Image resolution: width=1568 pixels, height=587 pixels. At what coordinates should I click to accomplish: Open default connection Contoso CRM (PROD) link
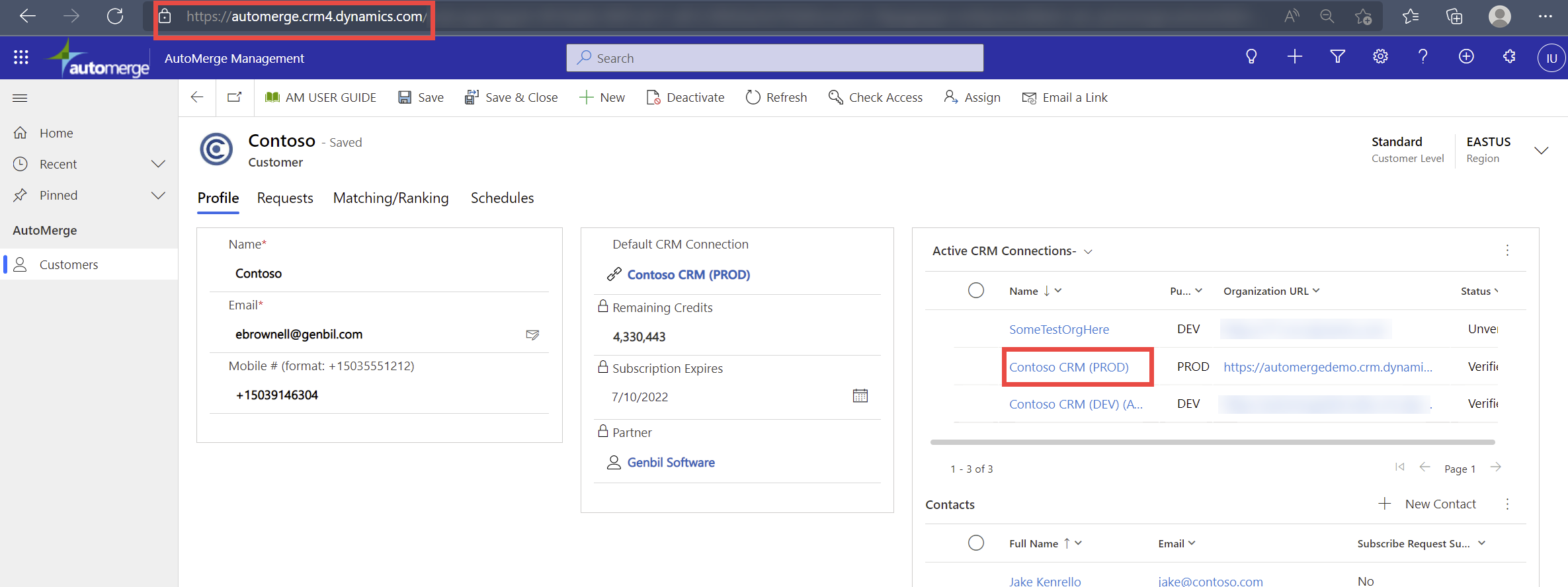tap(688, 274)
